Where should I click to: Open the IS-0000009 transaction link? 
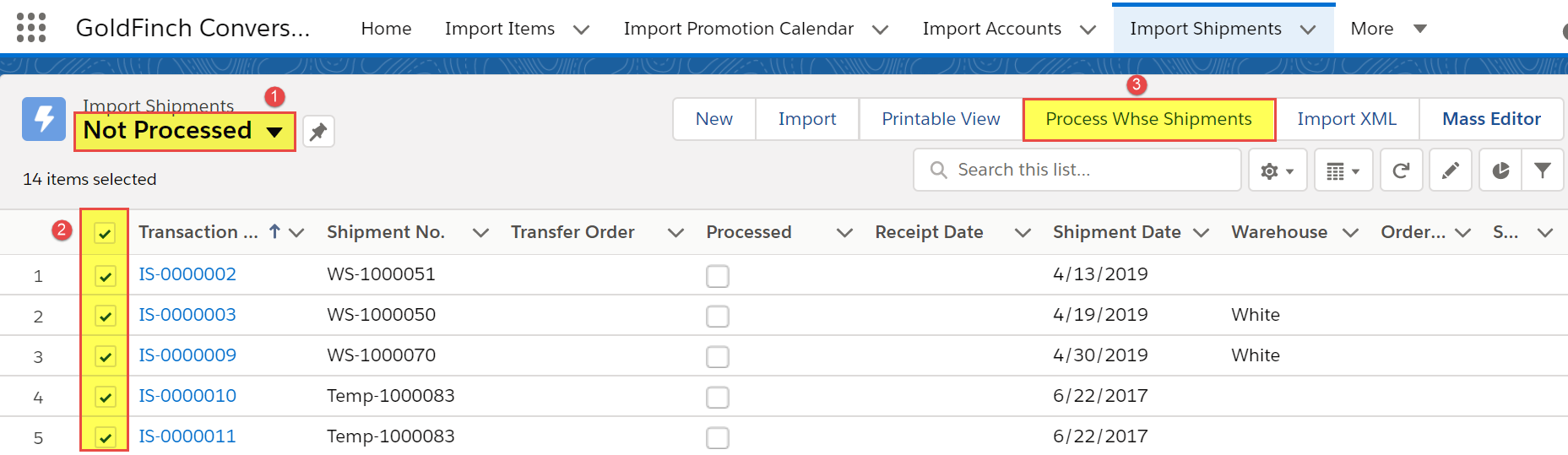(x=187, y=355)
